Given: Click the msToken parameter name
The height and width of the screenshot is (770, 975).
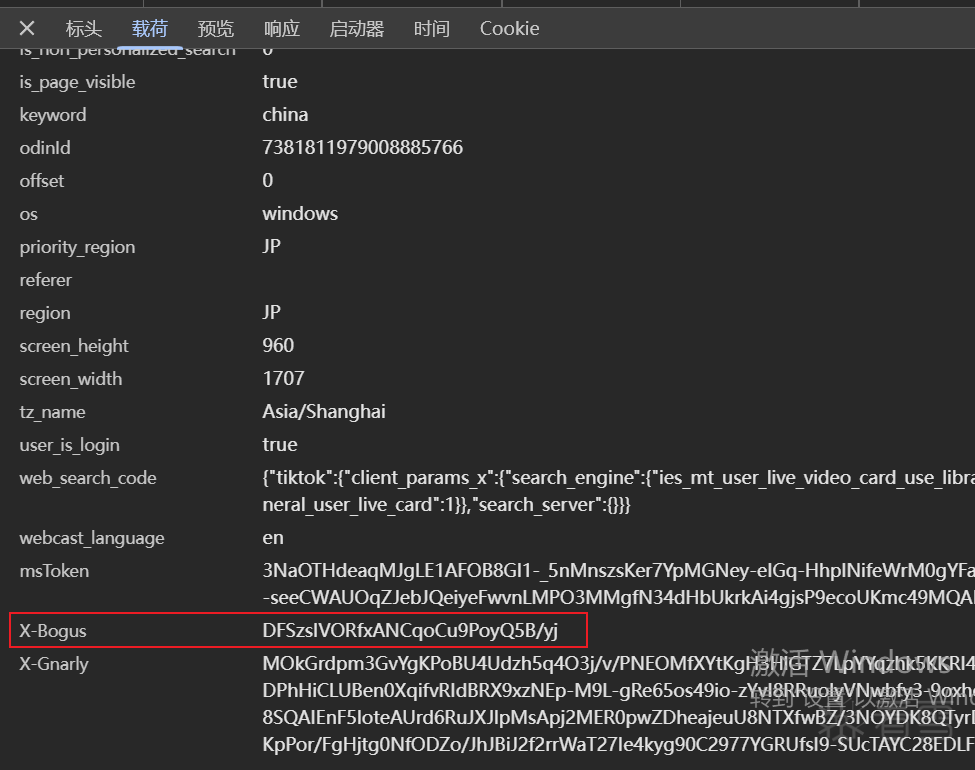Looking at the screenshot, I should [54, 571].
